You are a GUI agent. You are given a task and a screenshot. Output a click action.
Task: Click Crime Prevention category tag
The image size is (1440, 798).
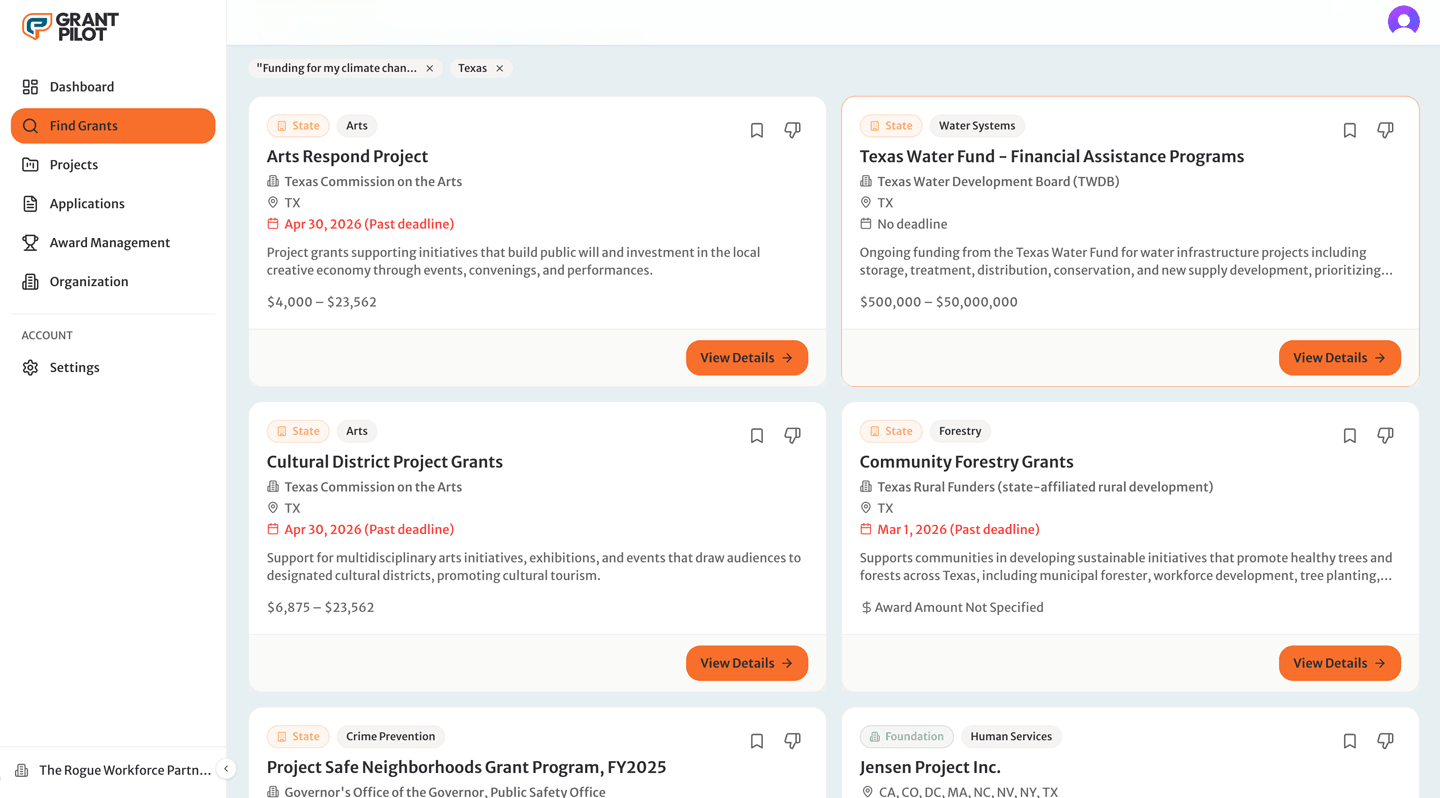(x=391, y=737)
